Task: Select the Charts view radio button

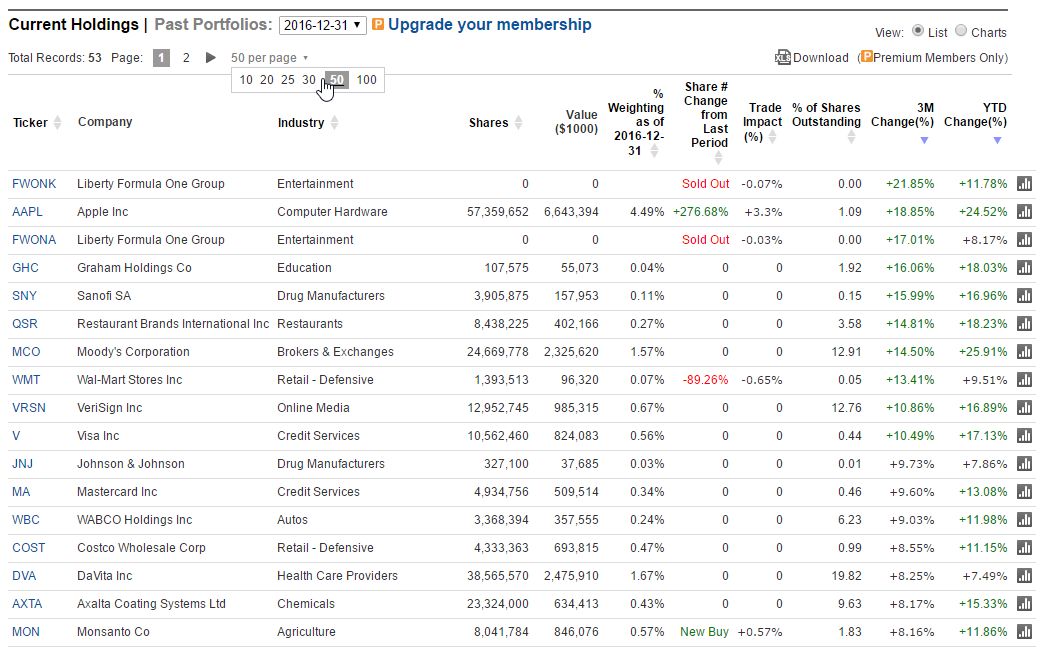Action: [961, 31]
